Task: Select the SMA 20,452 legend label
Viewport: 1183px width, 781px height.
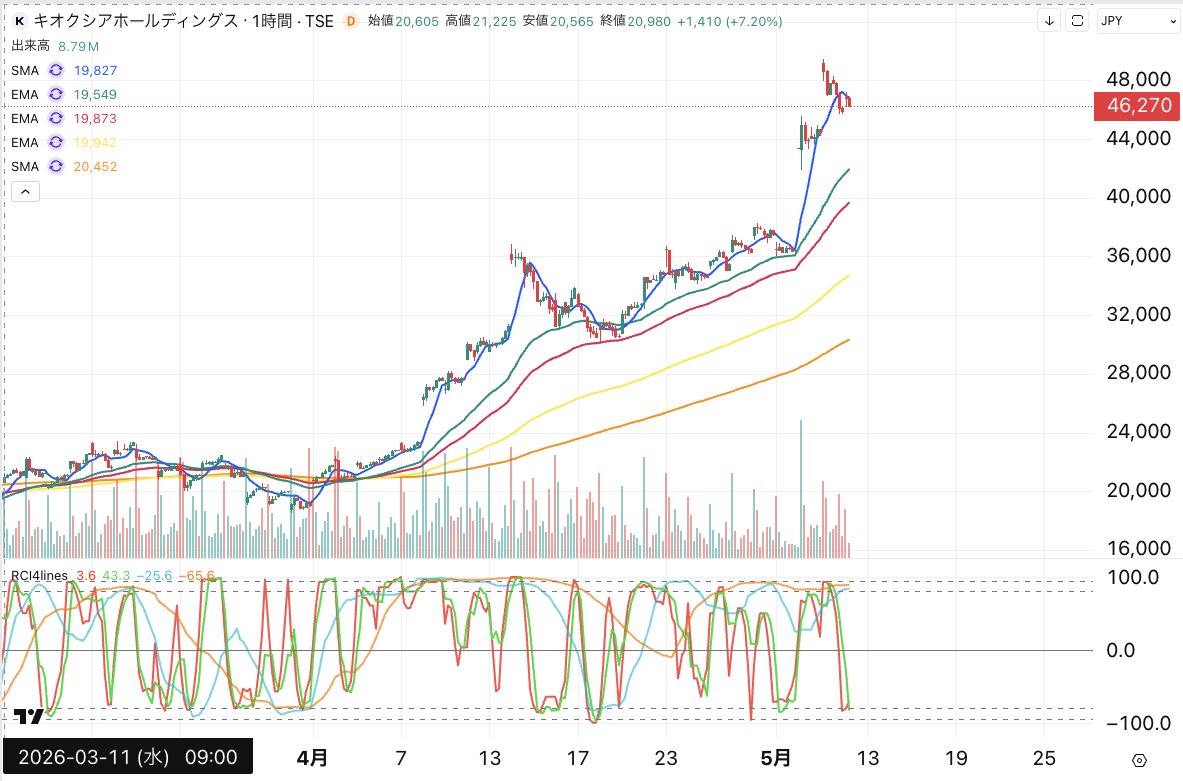Action: [x=25, y=167]
